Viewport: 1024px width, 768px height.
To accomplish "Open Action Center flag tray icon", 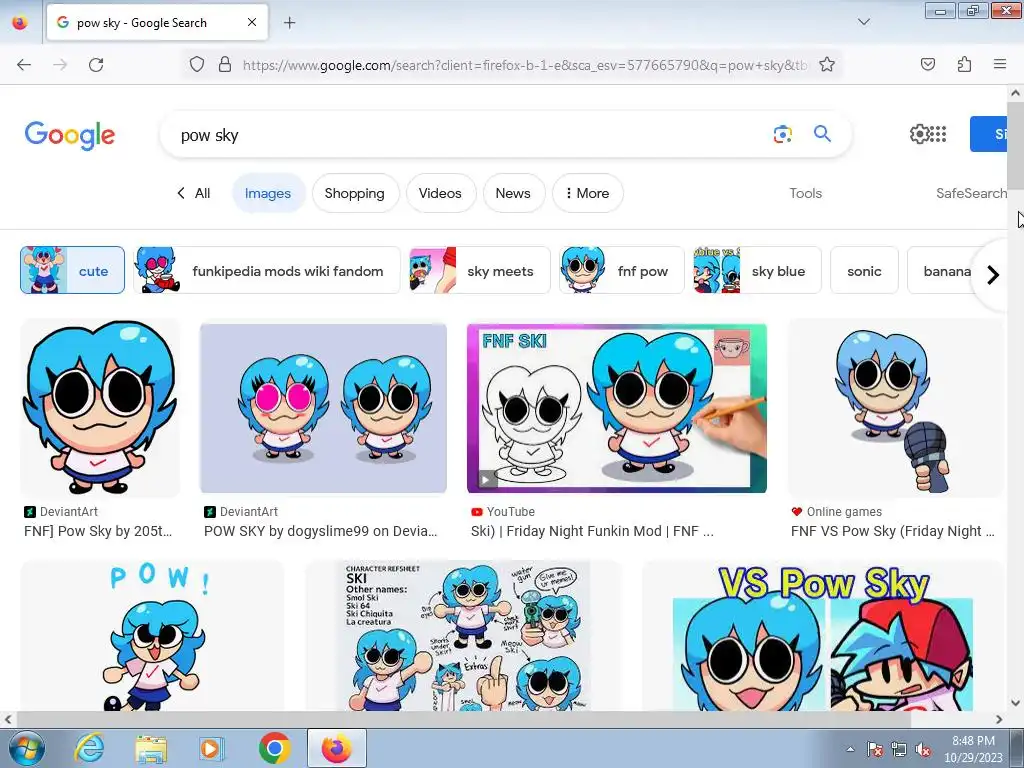I will pyautogui.click(x=874, y=749).
